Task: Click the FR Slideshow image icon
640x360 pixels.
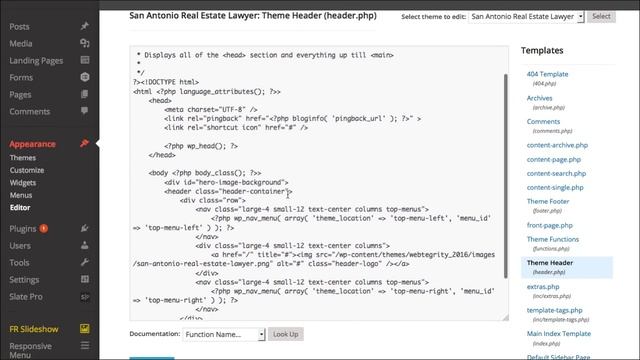Action: (x=84, y=329)
